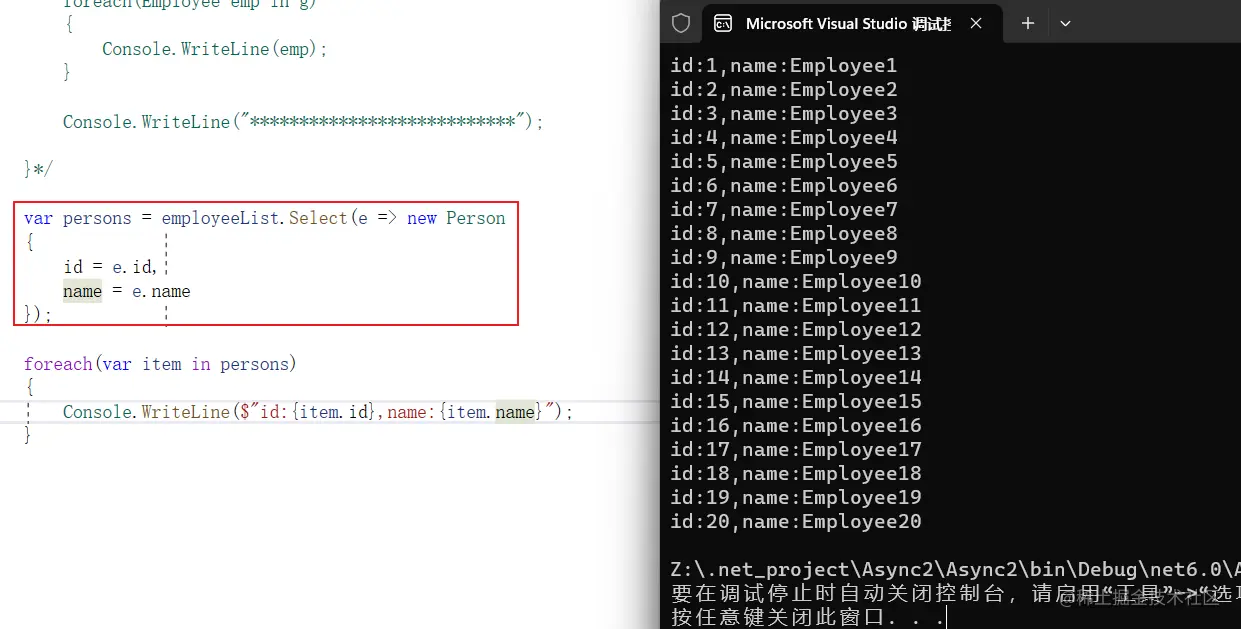
Task: Click console line 'id:13,name:Employee13'
Action: (796, 354)
